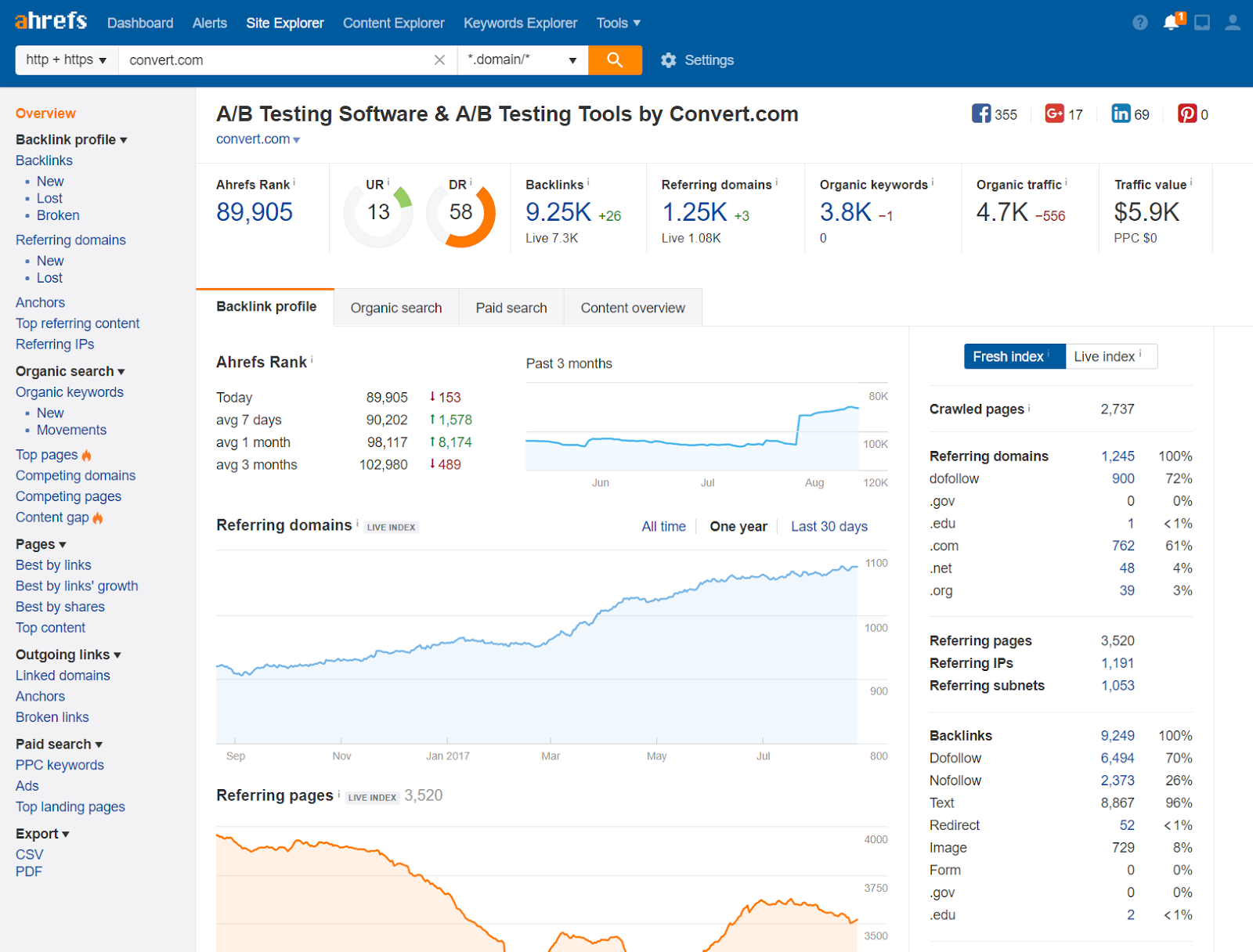Open Best by links' growth link
The width and height of the screenshot is (1253, 952).
point(77,586)
